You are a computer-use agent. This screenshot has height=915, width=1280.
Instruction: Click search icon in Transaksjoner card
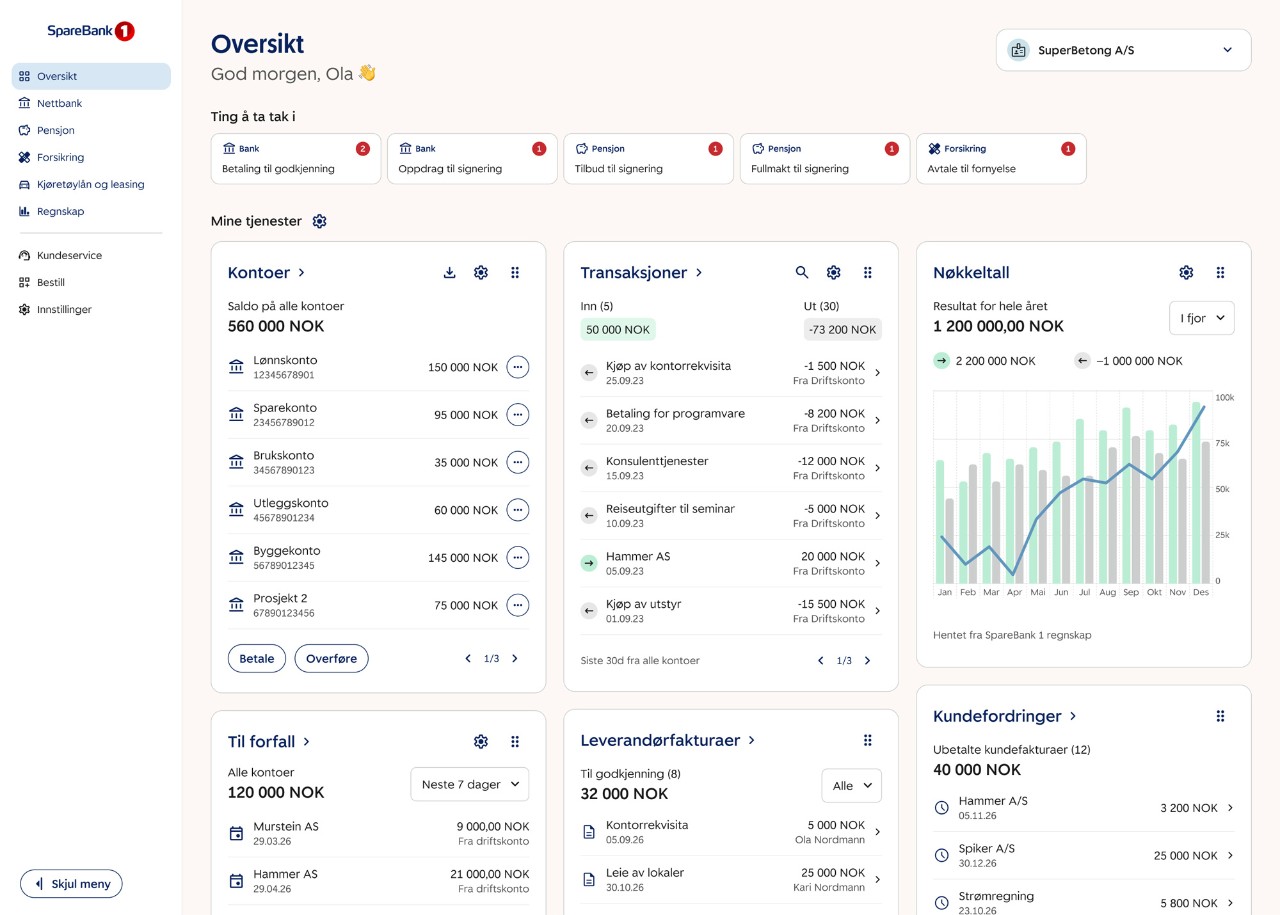coord(802,273)
